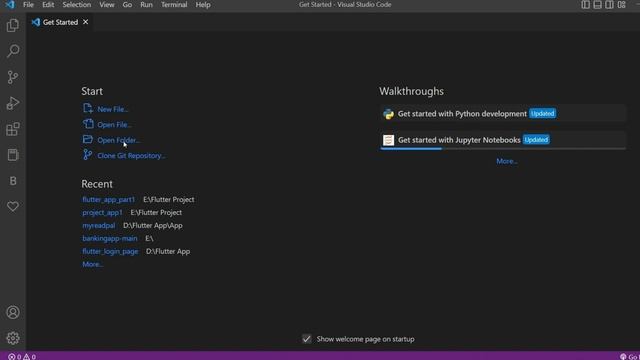
Task: Click the Clone Git Repository icon
Action: point(87,155)
